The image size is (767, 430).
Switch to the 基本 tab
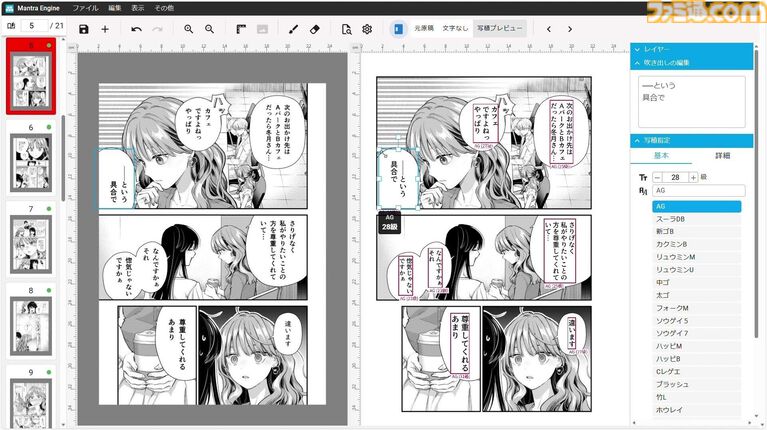point(661,156)
